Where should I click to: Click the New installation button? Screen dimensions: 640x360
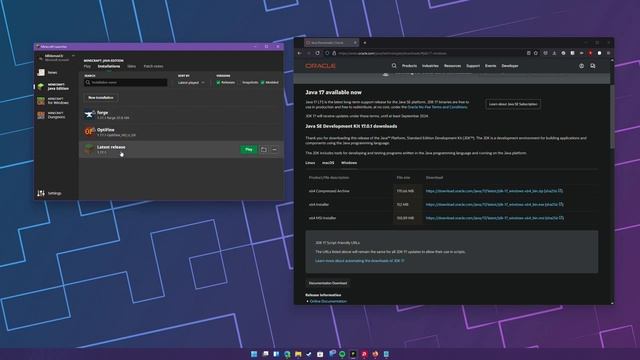[101, 98]
